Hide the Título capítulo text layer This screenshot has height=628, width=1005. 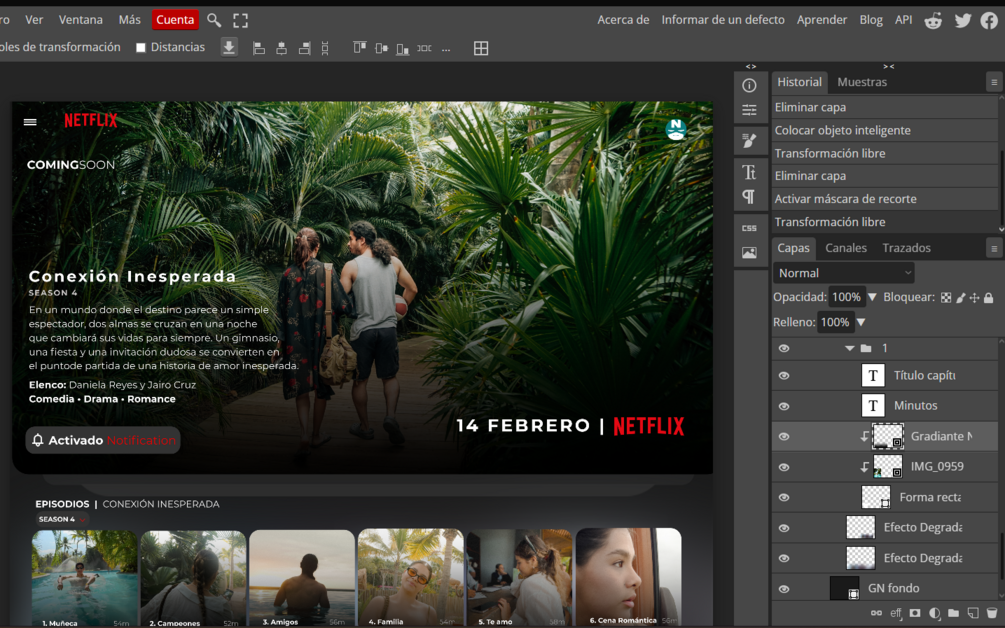coord(784,376)
